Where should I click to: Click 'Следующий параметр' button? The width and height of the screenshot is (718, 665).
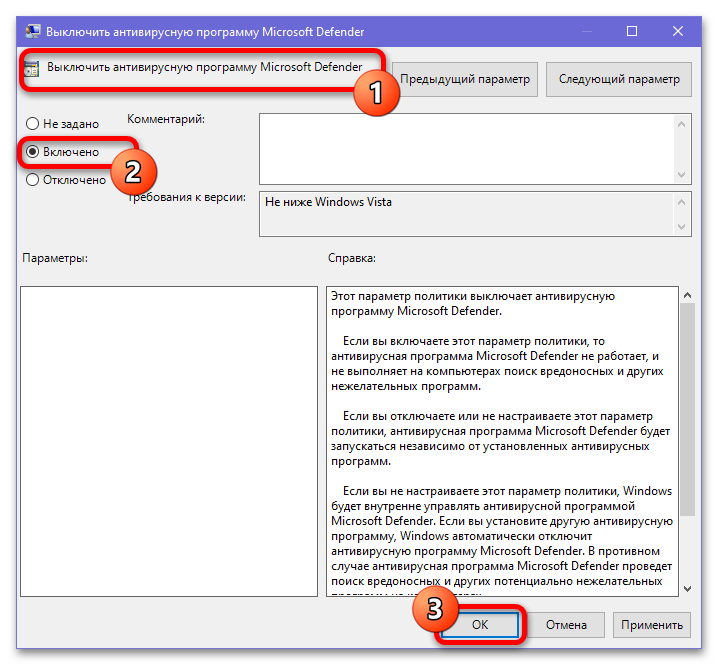click(619, 79)
